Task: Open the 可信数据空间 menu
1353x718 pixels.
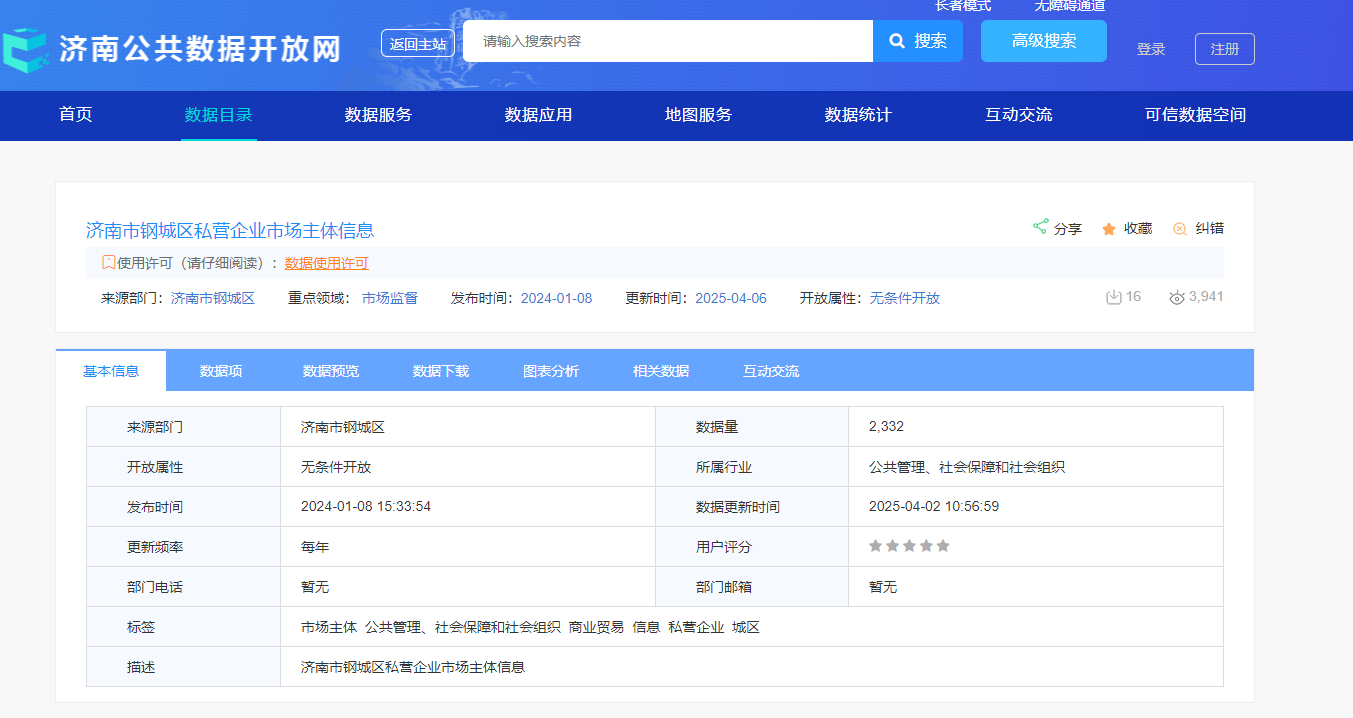Action: (x=1196, y=115)
